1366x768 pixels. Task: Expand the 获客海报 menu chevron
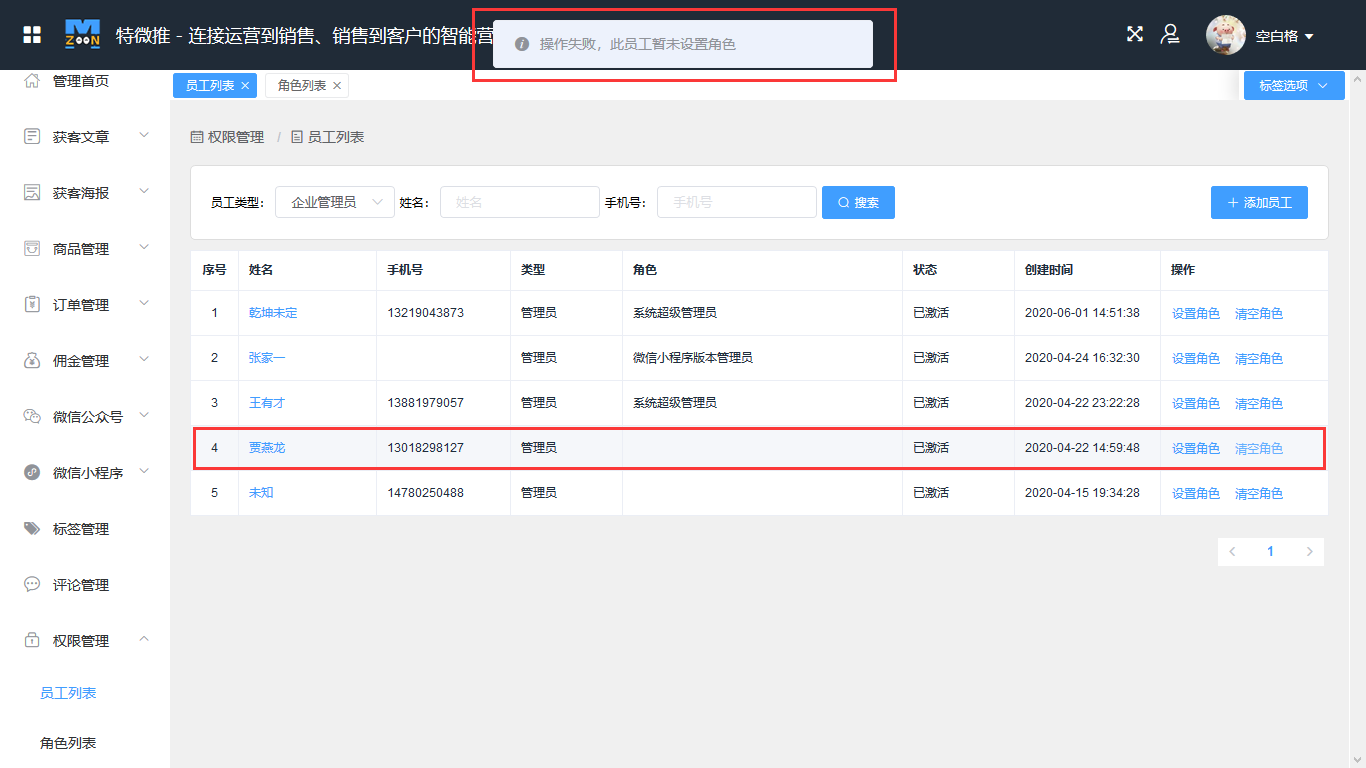144,191
